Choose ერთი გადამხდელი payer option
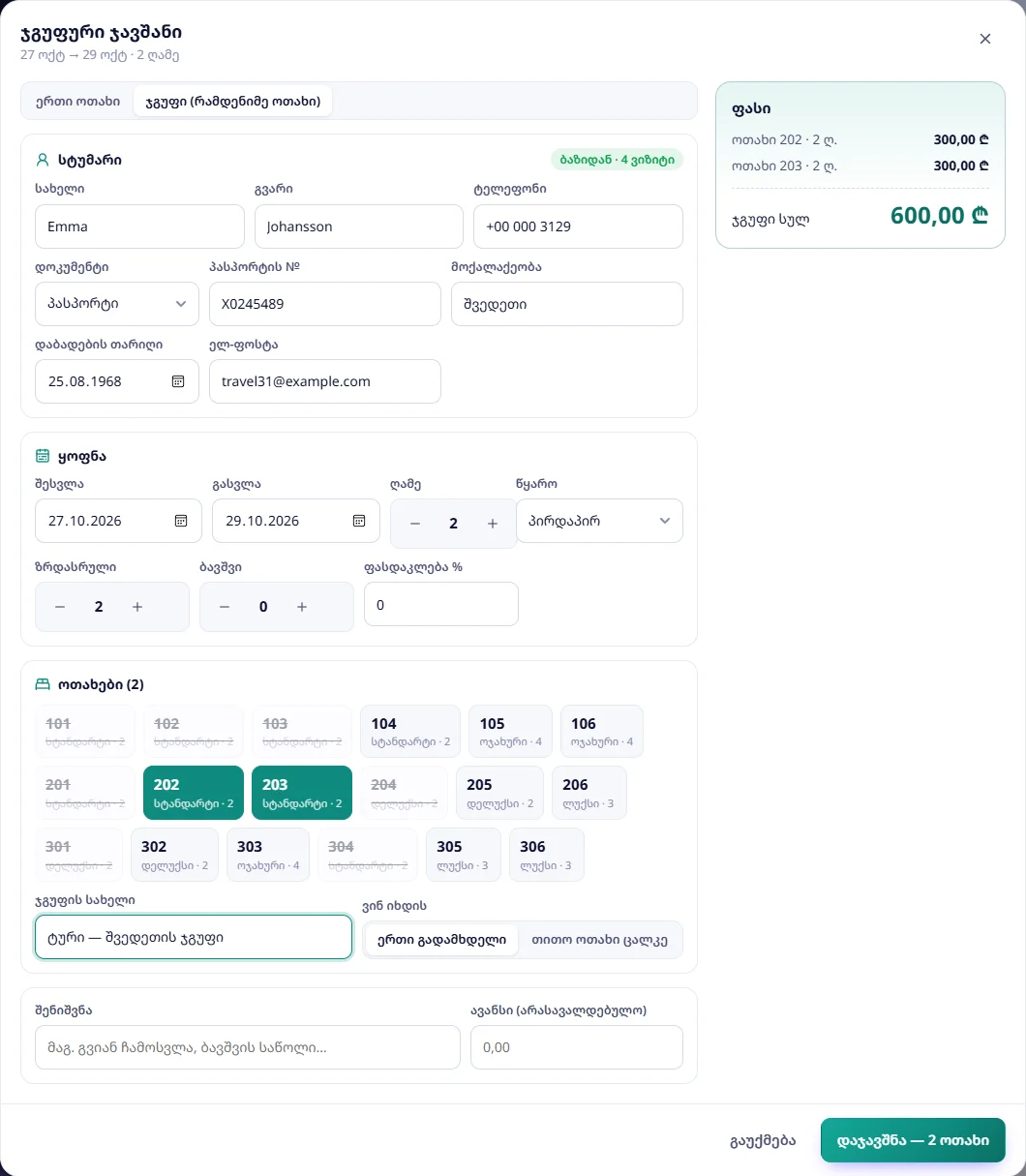 point(441,940)
